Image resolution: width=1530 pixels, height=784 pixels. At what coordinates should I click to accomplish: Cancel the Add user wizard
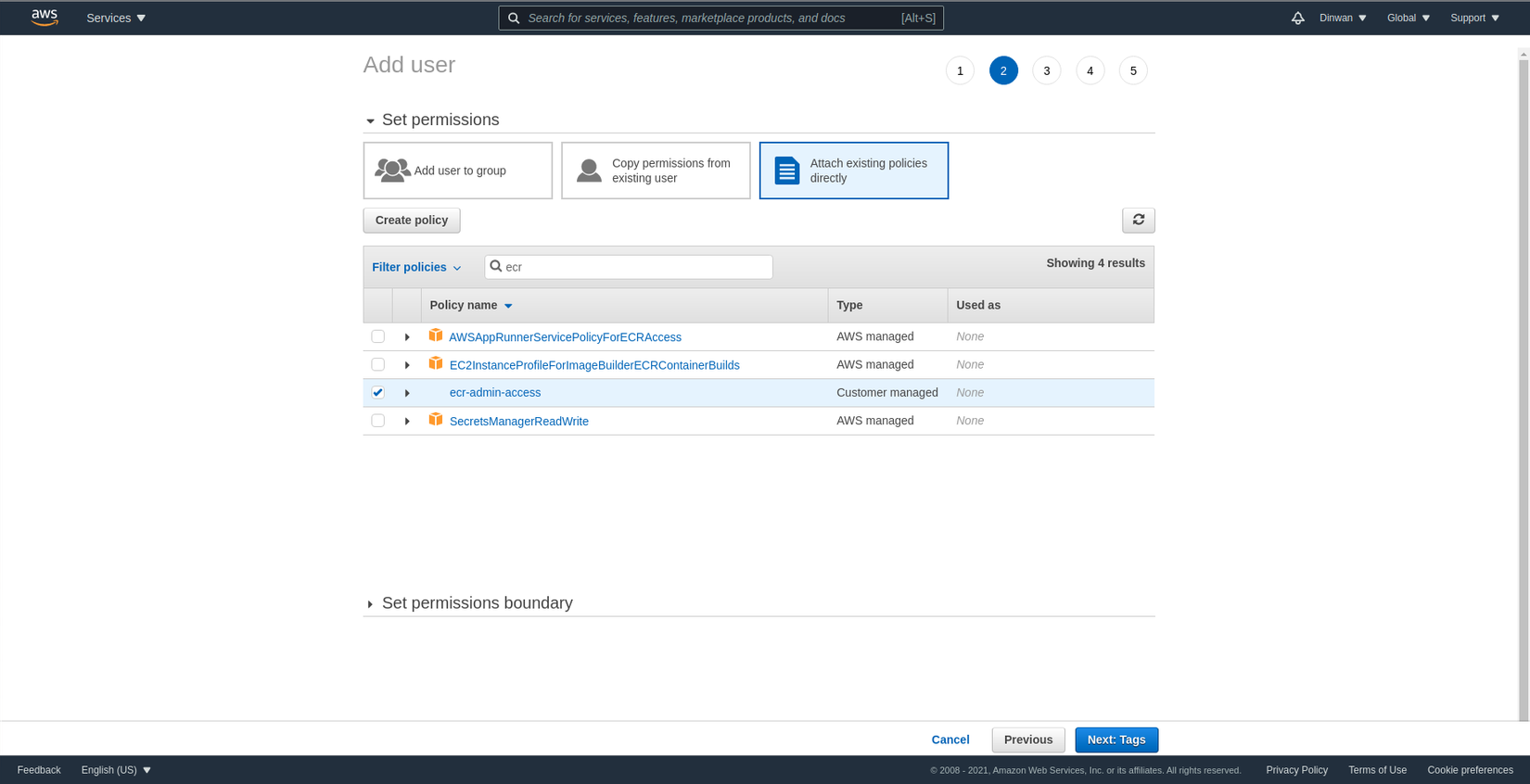tap(950, 740)
